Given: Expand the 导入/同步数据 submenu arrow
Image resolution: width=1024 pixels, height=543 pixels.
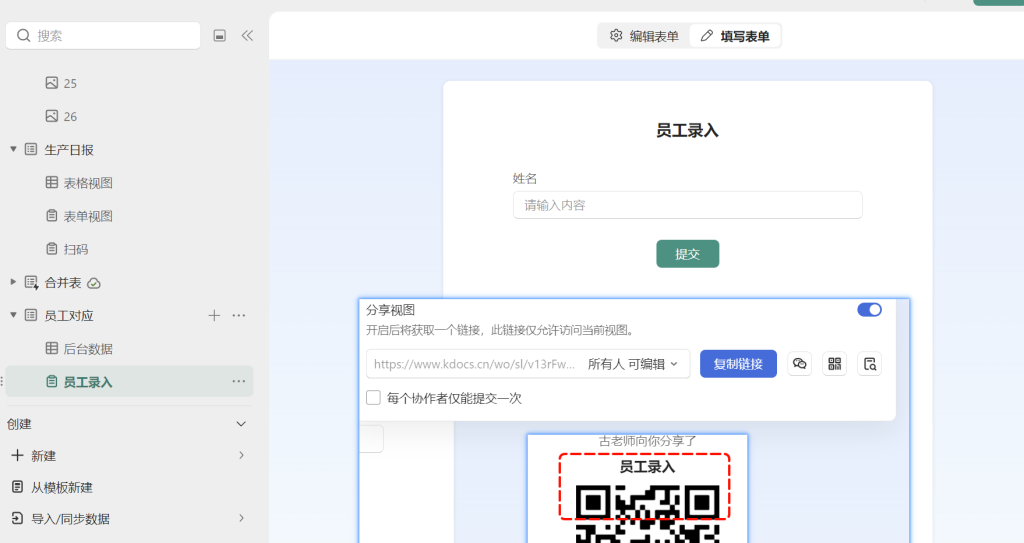Looking at the screenshot, I should (x=242, y=518).
